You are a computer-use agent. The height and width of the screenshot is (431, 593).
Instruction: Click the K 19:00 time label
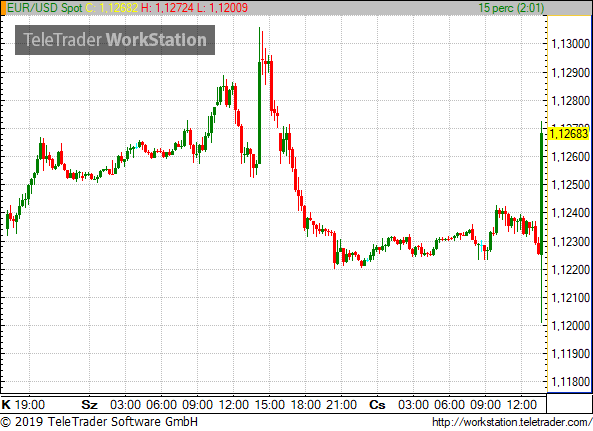click(23, 405)
